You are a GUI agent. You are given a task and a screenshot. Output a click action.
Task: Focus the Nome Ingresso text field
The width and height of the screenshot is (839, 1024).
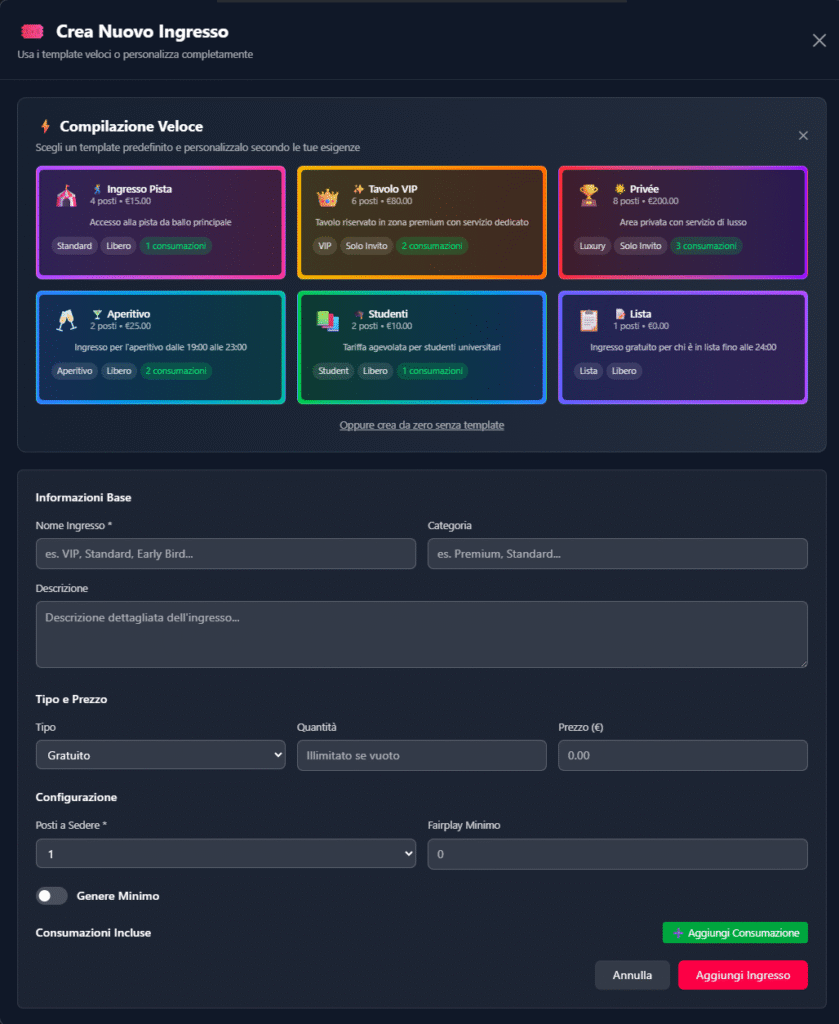(x=225, y=554)
